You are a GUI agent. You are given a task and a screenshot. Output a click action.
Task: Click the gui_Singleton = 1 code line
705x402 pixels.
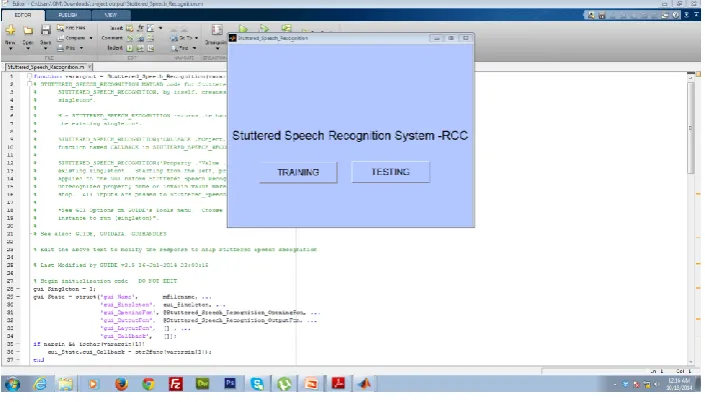coord(64,289)
